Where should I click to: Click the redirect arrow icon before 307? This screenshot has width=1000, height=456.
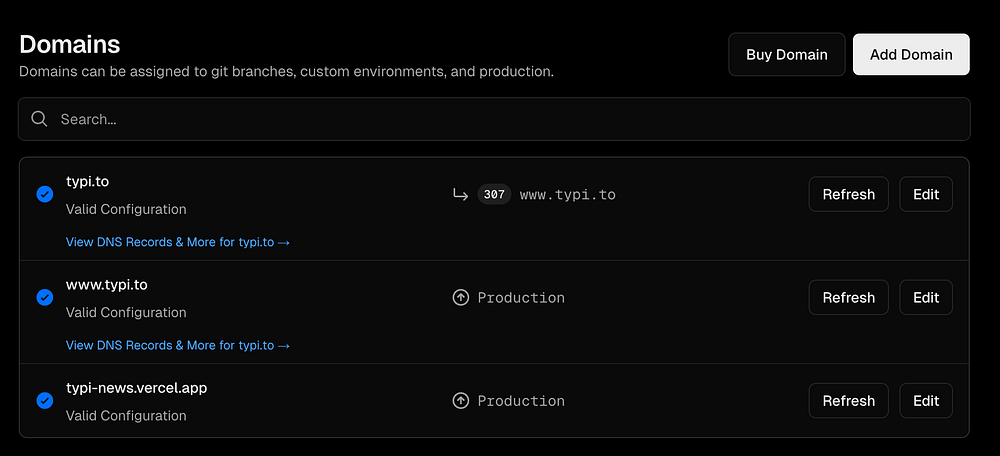[460, 194]
